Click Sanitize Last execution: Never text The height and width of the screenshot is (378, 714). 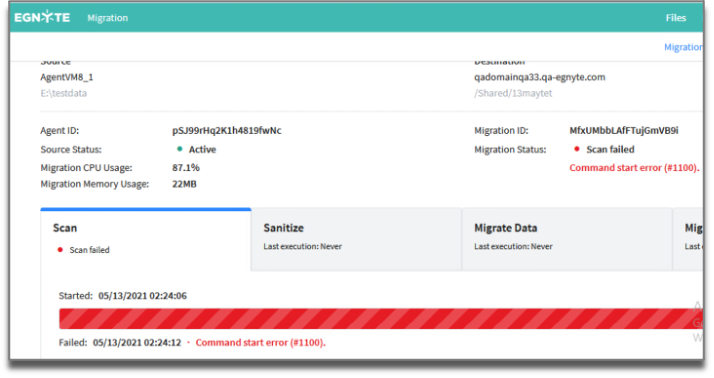(x=302, y=246)
